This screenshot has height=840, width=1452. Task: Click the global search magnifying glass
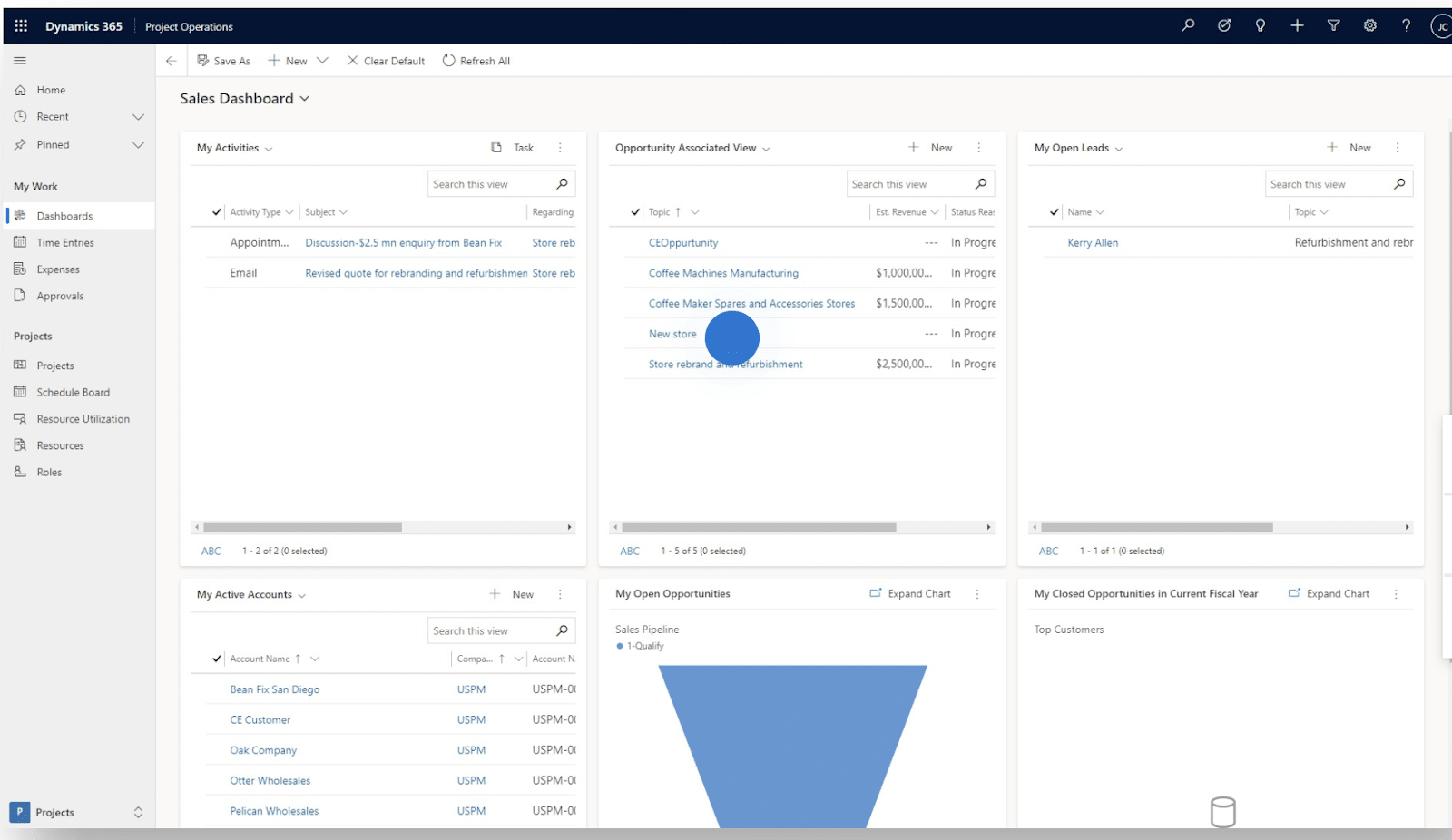tap(1187, 25)
